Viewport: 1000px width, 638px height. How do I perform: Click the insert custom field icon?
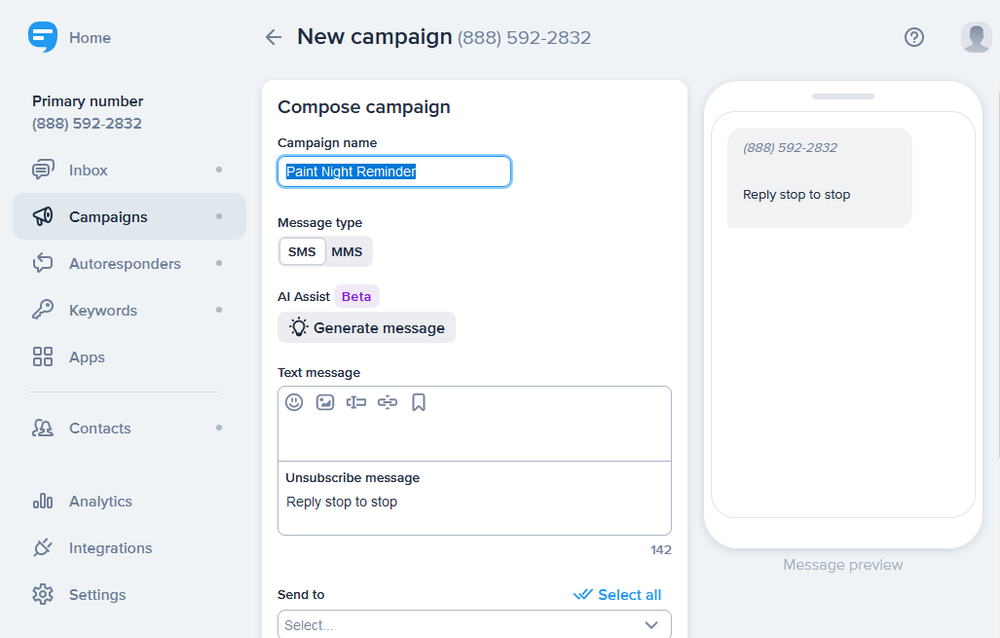[x=356, y=402]
